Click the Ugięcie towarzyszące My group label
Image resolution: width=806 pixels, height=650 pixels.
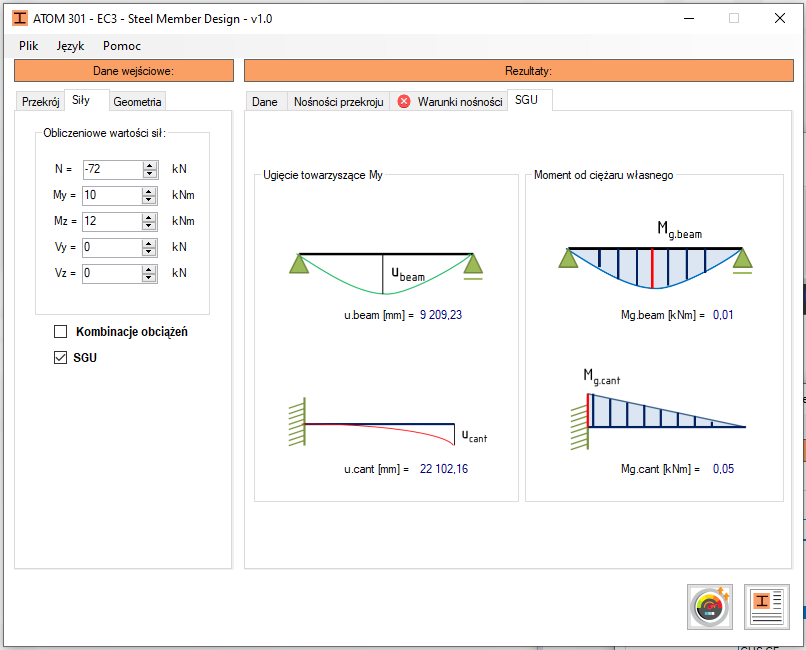point(323,175)
